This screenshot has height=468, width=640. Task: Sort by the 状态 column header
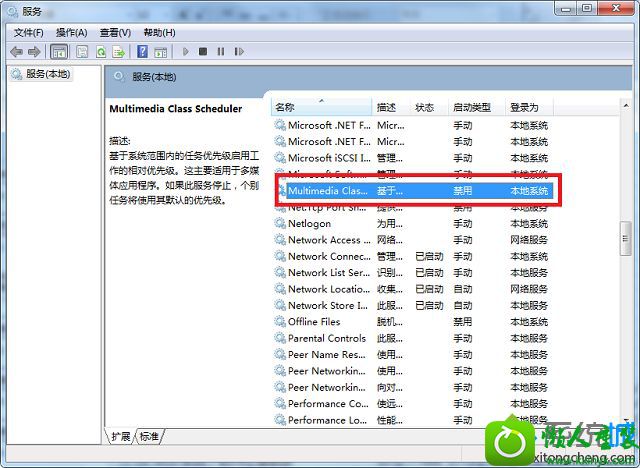pyautogui.click(x=429, y=107)
